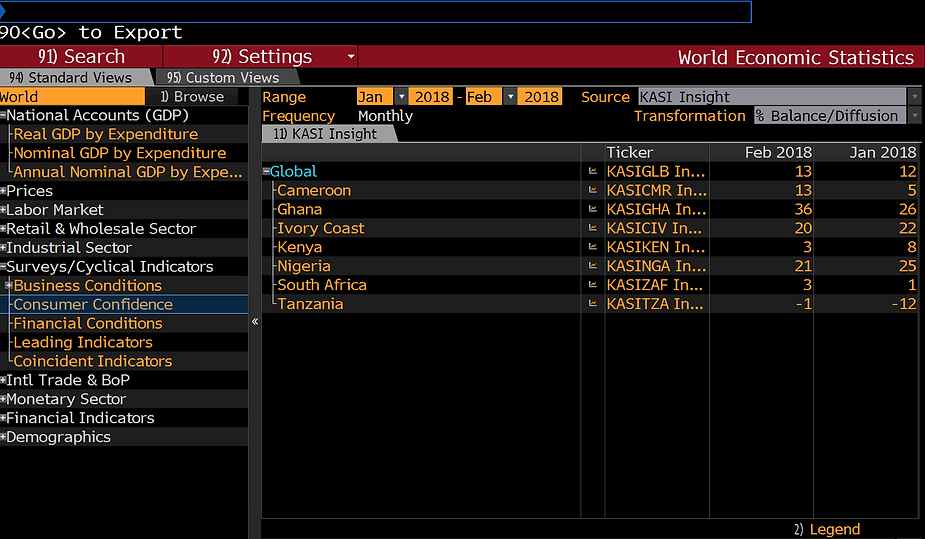Open chart icon for Ivory Coast
This screenshot has height=539, width=925.
tap(593, 228)
